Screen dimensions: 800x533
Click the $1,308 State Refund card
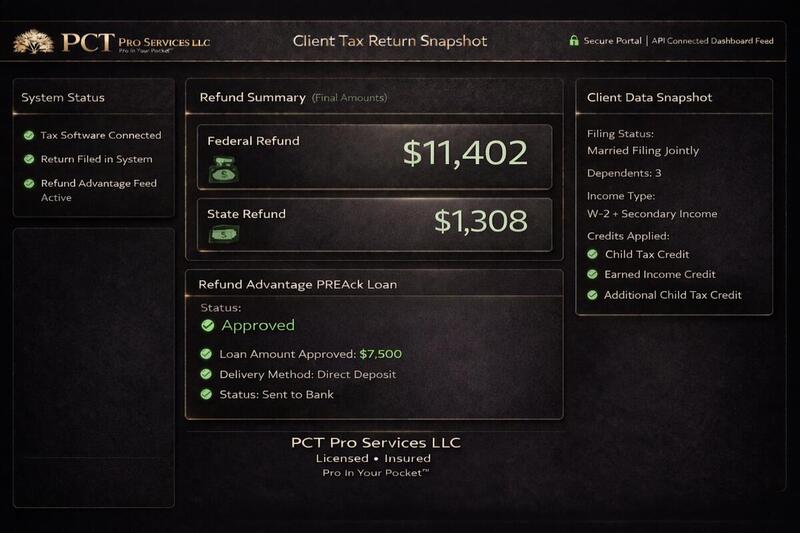pos(374,224)
